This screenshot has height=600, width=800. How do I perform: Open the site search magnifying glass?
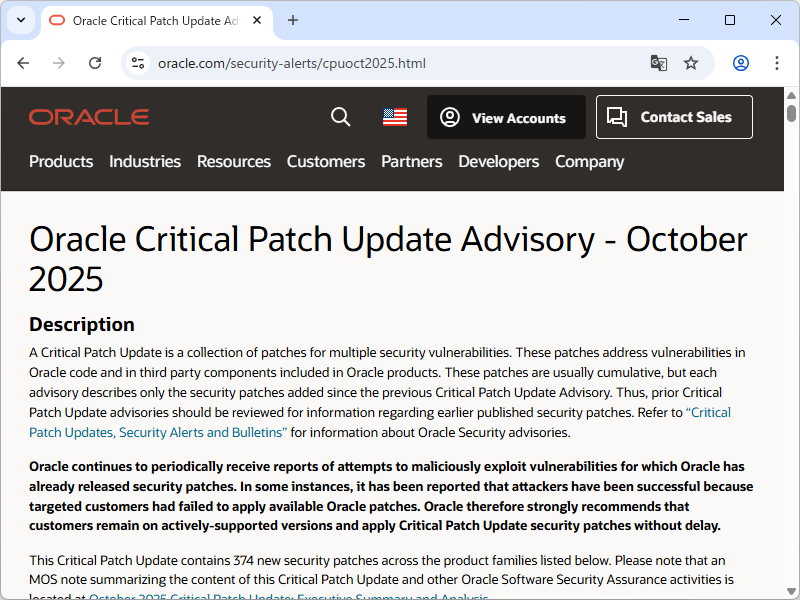pos(340,117)
